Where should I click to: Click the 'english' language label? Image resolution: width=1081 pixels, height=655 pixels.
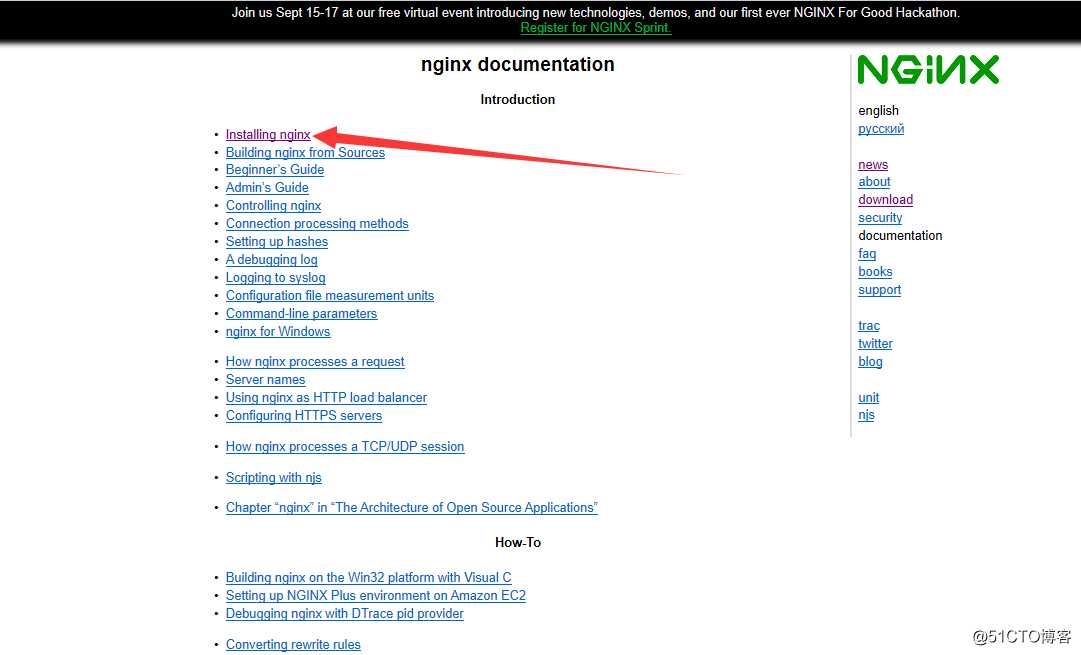(878, 110)
